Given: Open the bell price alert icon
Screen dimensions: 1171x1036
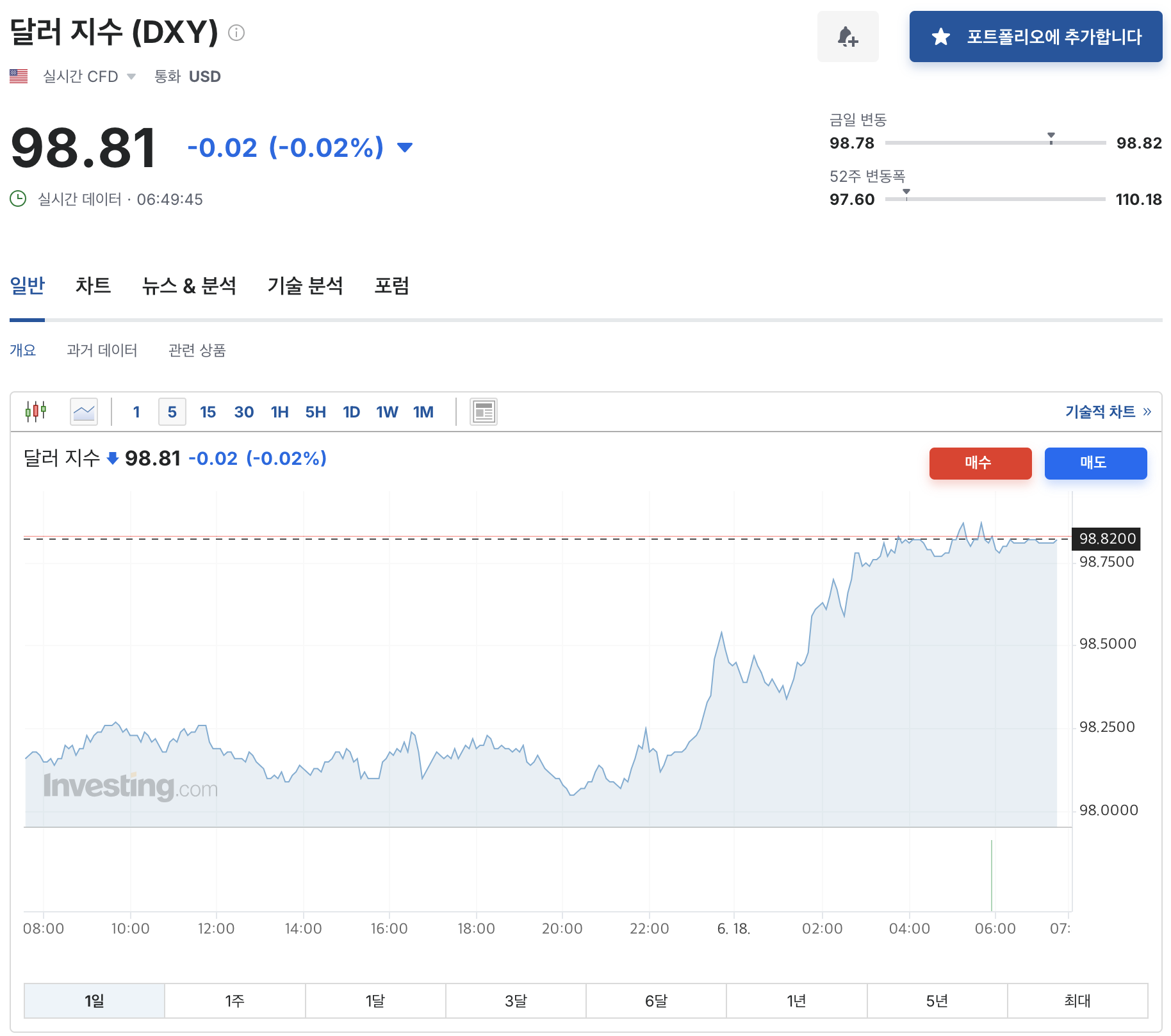Looking at the screenshot, I should [848, 36].
